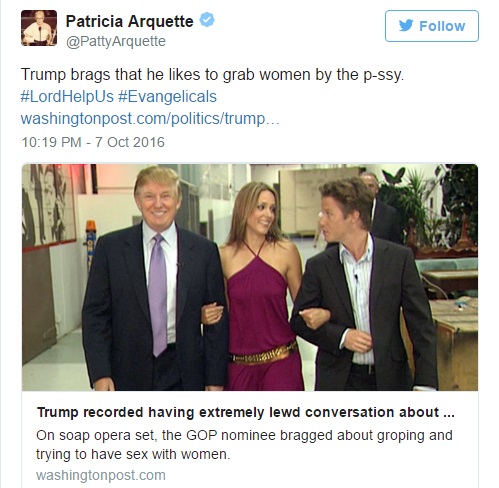
Task: Open the Patricia Arquette display name
Action: 129,21
